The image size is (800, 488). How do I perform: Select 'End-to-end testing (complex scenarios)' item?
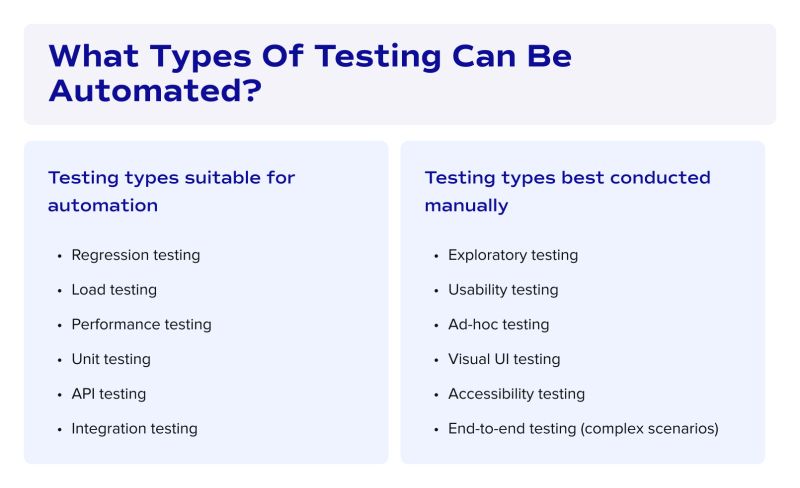click(583, 428)
